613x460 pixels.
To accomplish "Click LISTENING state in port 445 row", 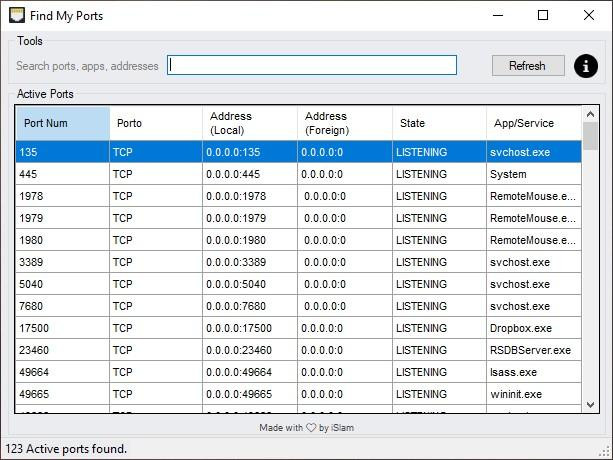I will click(x=439, y=174).
